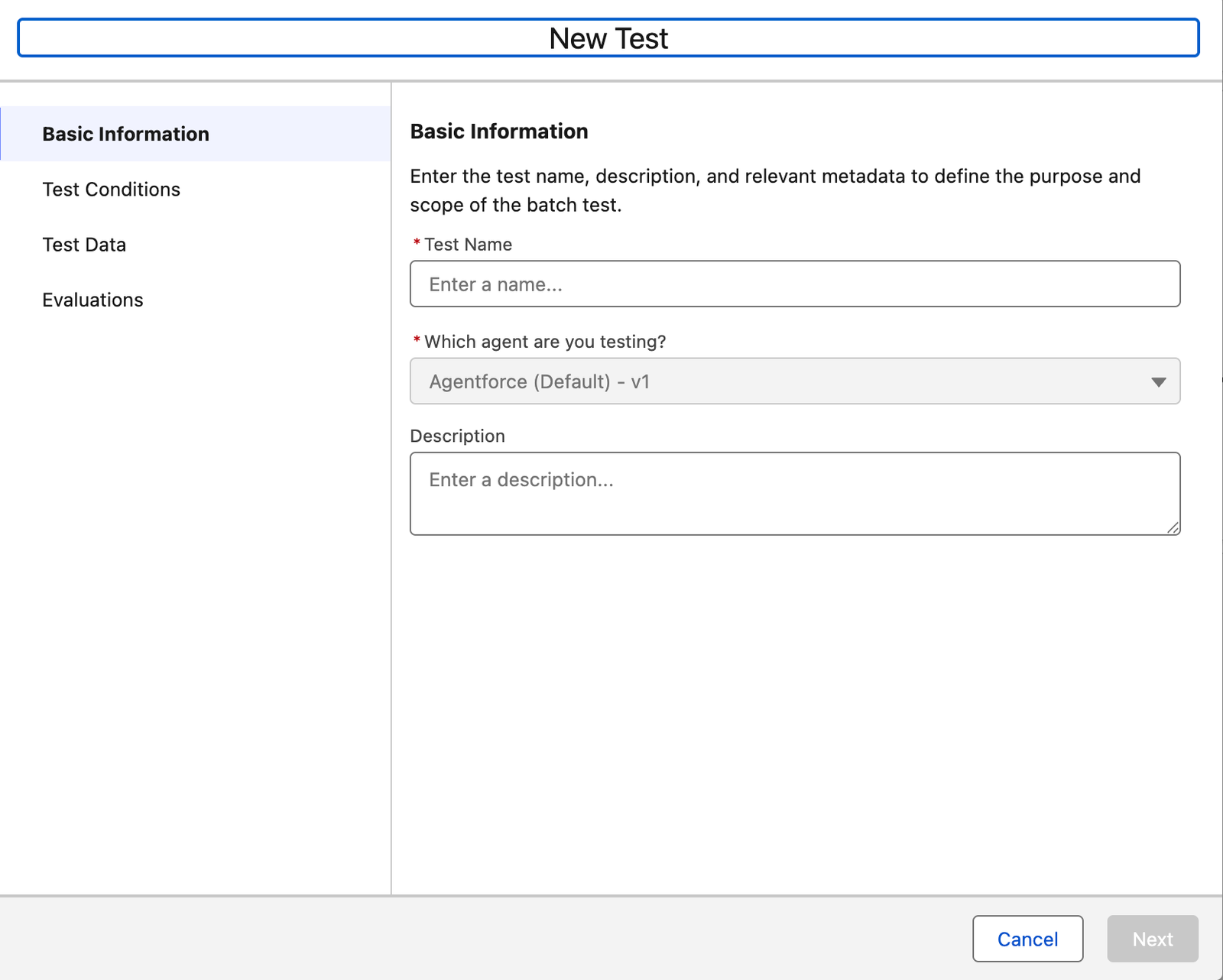Focus the Test Name input field
Image resolution: width=1223 pixels, height=980 pixels.
795,284
